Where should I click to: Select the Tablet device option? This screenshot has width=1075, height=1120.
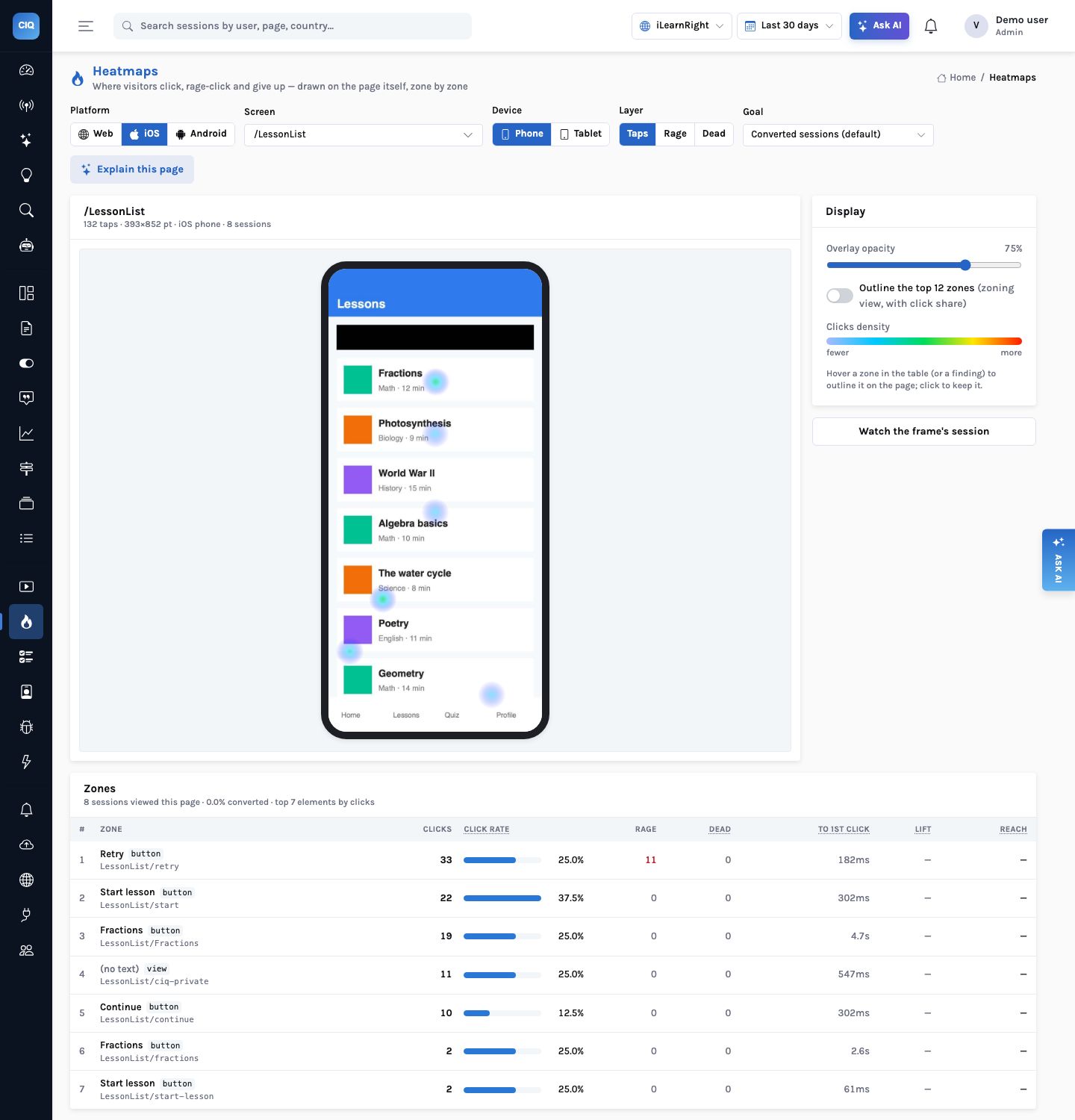click(x=581, y=134)
